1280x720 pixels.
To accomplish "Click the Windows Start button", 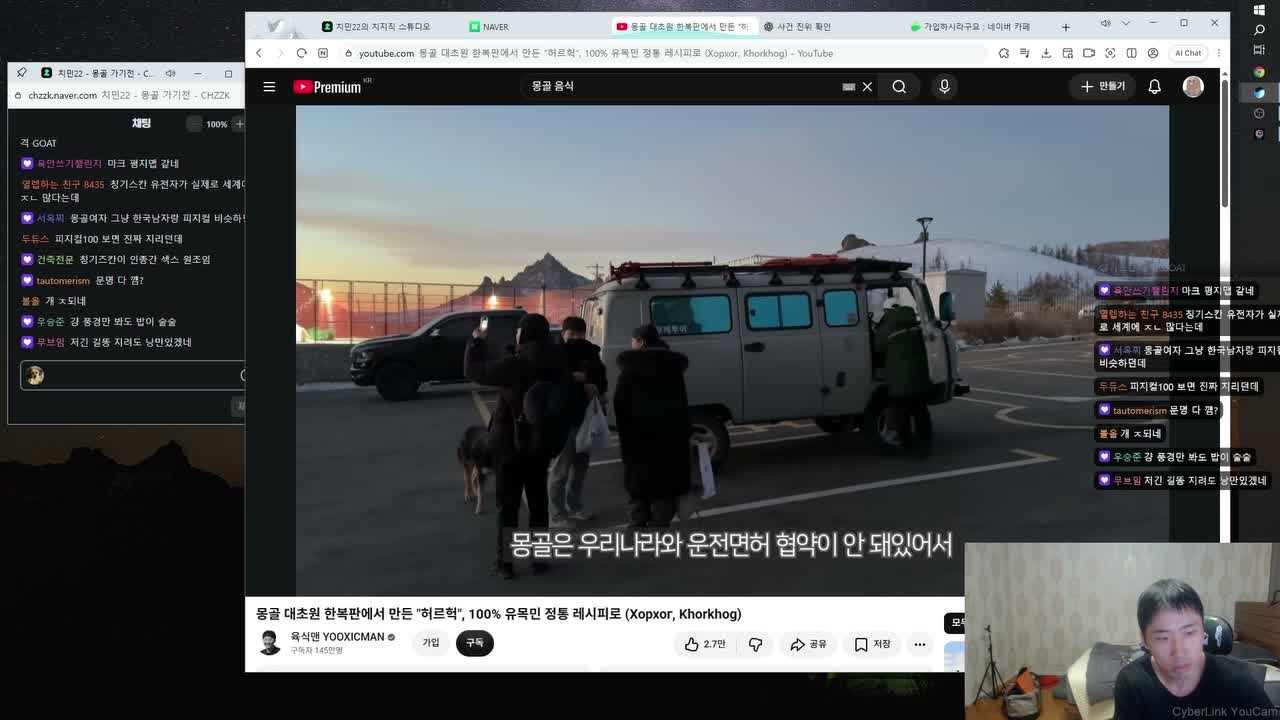I will 1259,10.
